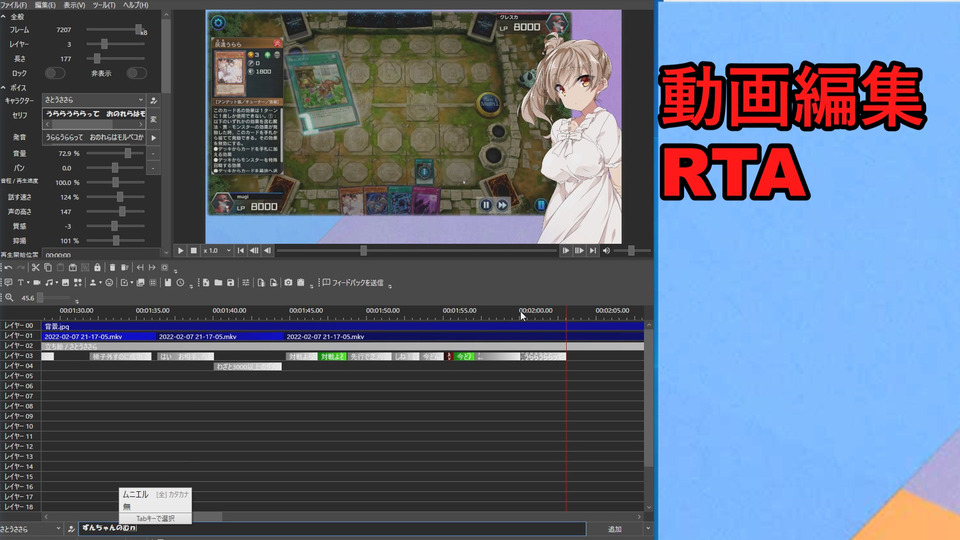Open the 編集(E) menu
This screenshot has width=960, height=540.
[x=45, y=5]
